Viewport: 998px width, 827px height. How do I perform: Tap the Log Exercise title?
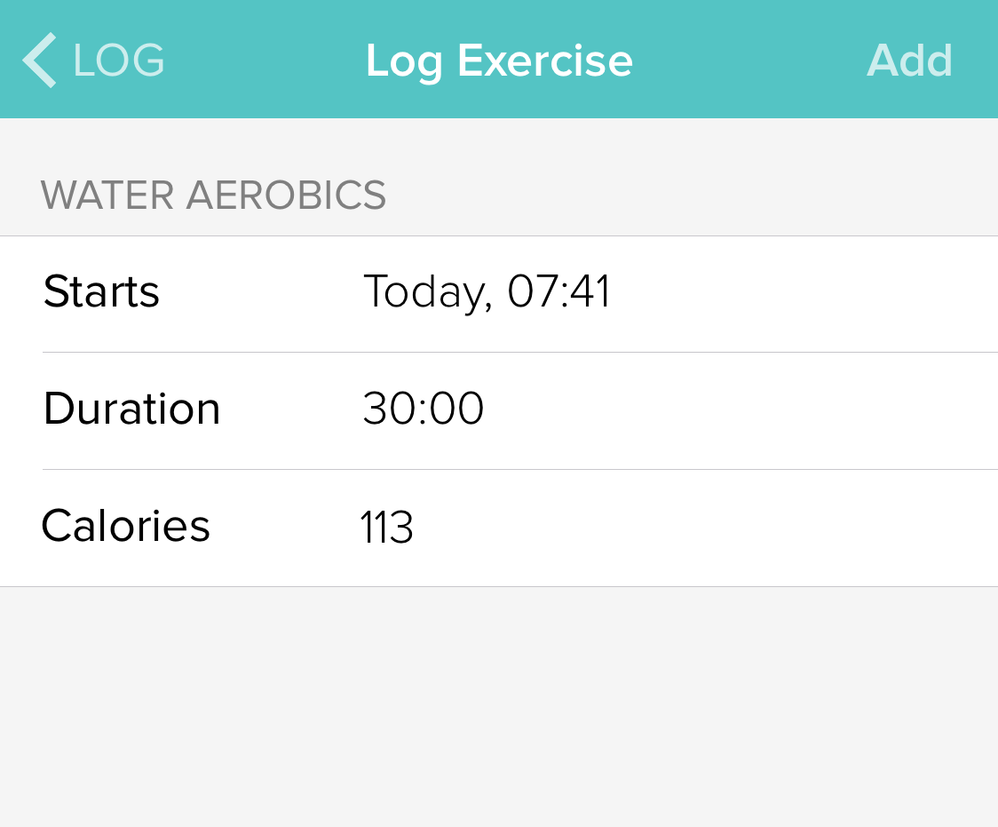[x=499, y=60]
